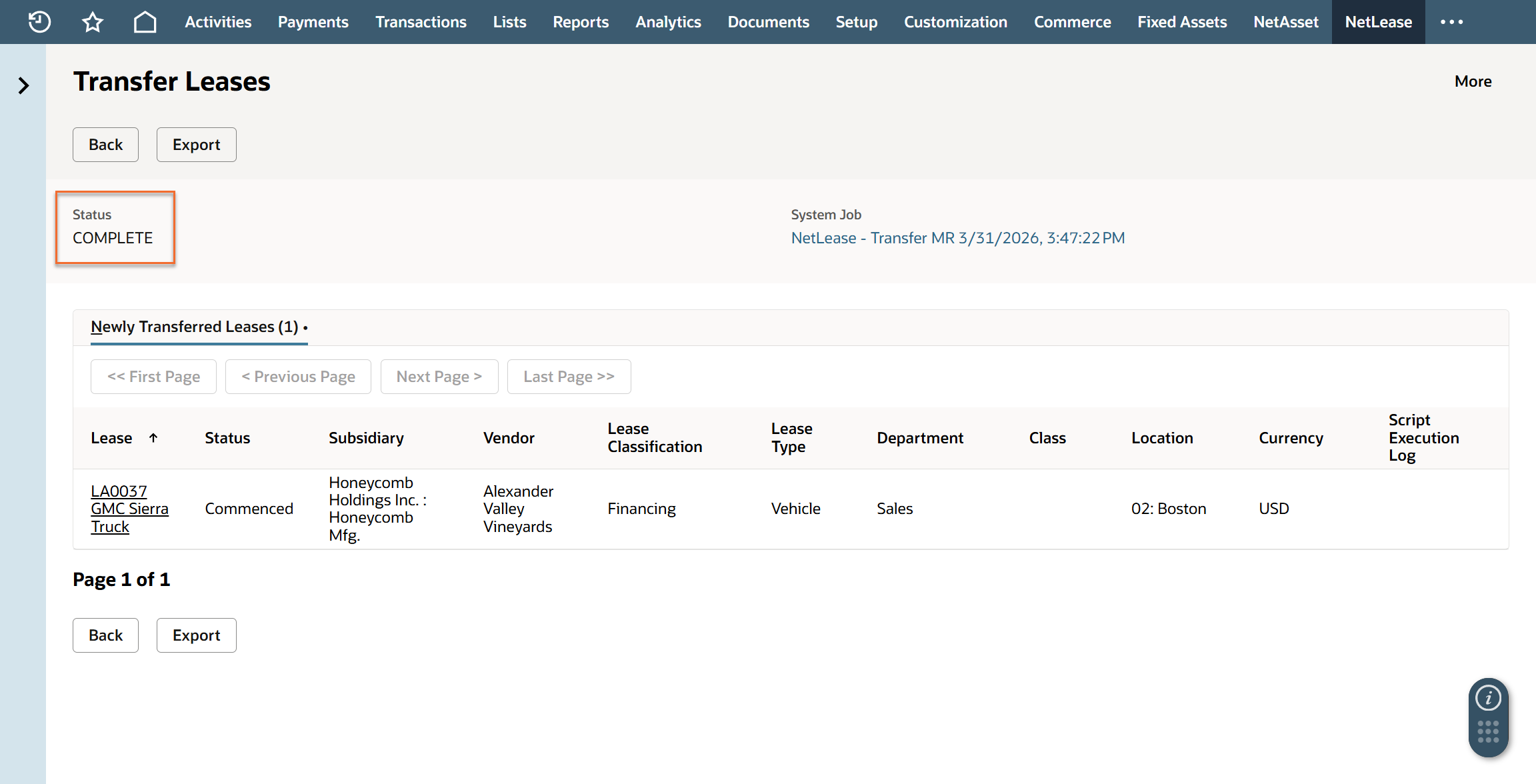Open LA0037 GMC Sierra Truck lease link
The height and width of the screenshot is (784, 1536).
click(129, 509)
